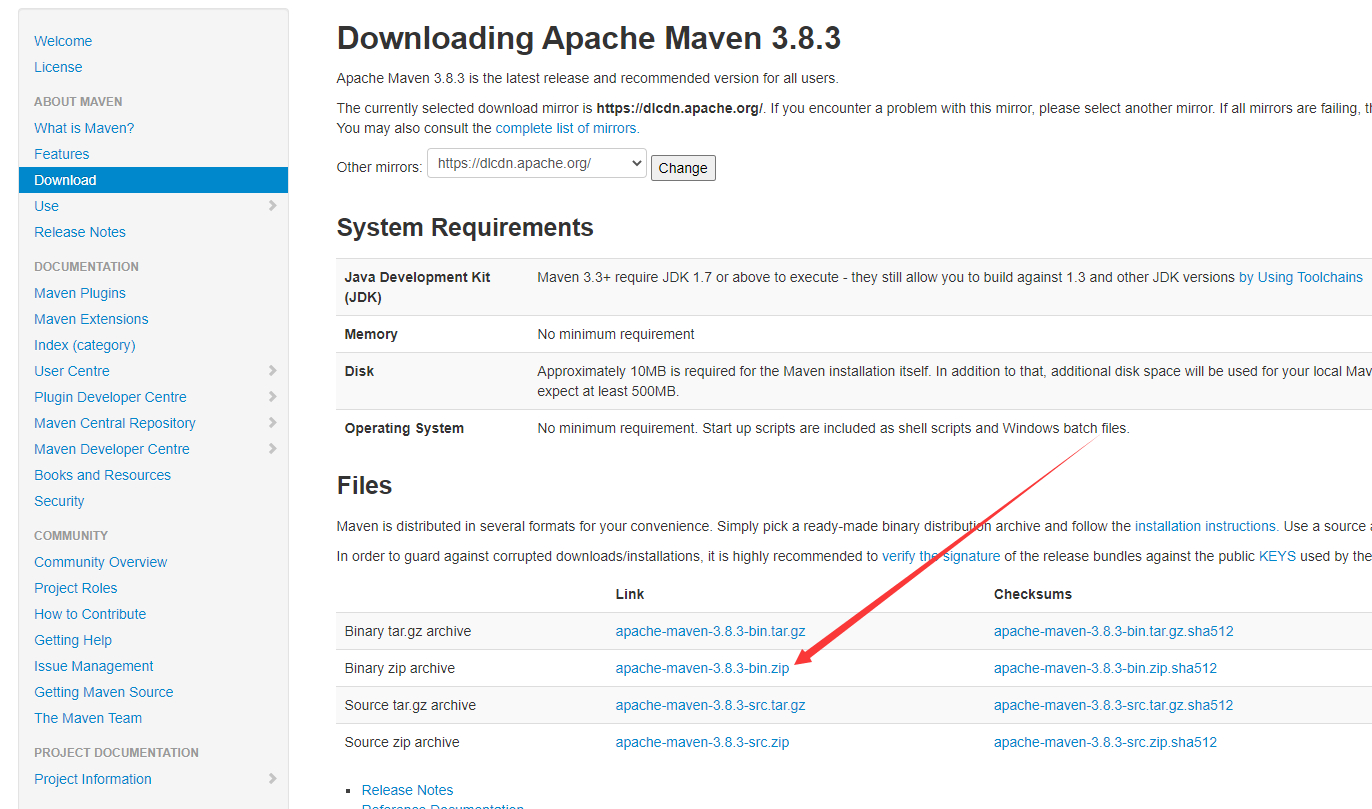Screen dimensions: 1372x809
Task: Download apache-maven-3.8.3-bin.zip
Action: [x=703, y=668]
